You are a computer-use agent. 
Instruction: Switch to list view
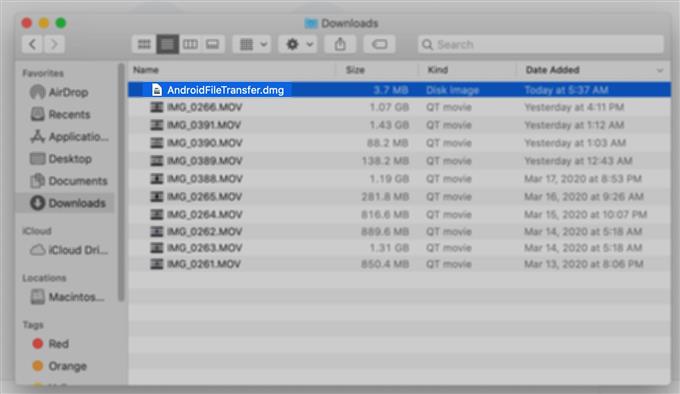coord(167,44)
